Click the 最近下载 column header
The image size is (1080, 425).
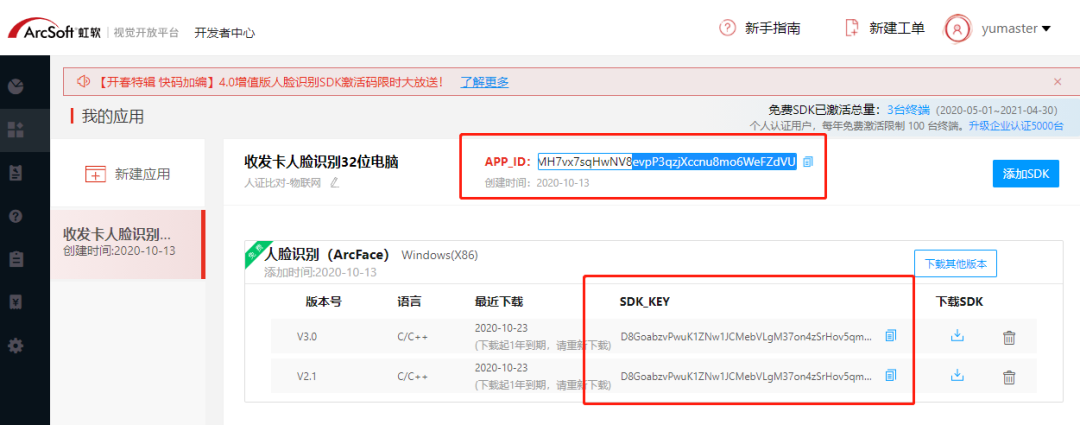click(499, 302)
